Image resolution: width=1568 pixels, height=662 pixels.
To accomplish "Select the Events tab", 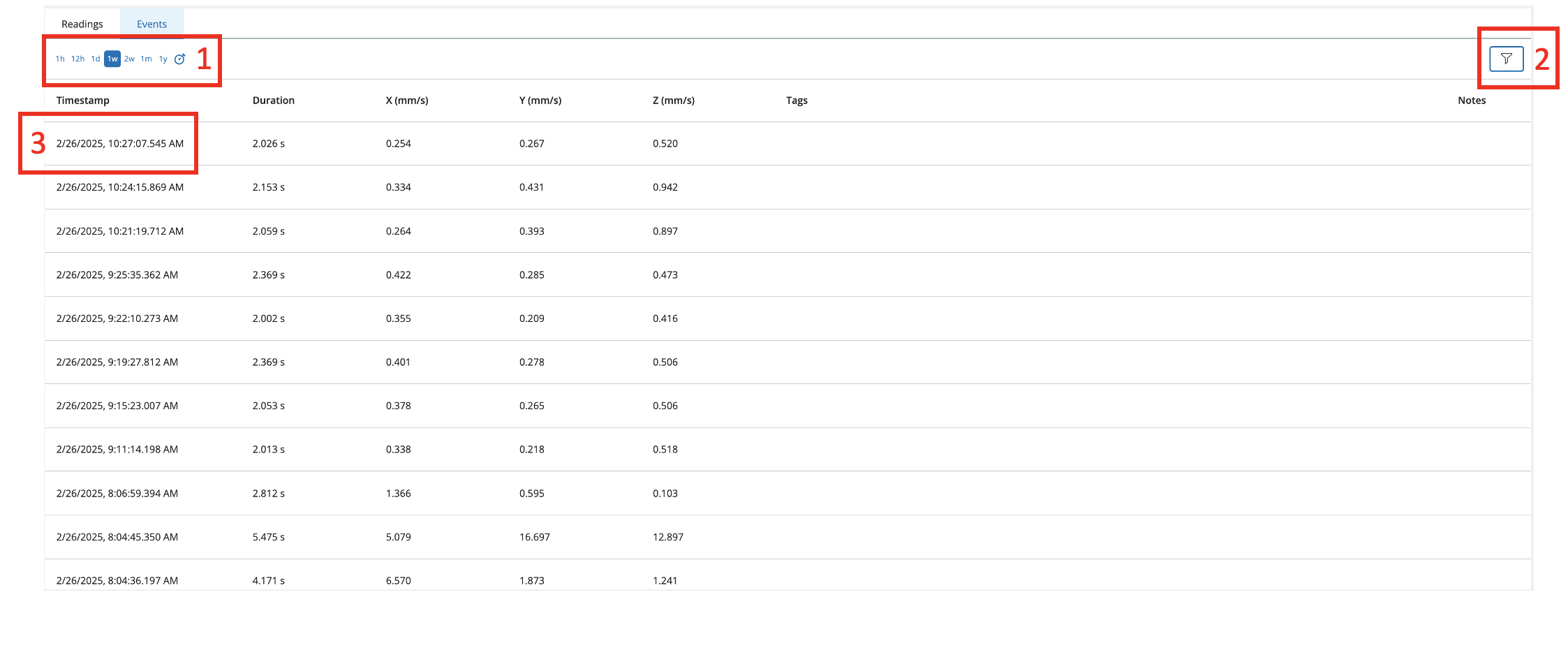I will tap(151, 24).
